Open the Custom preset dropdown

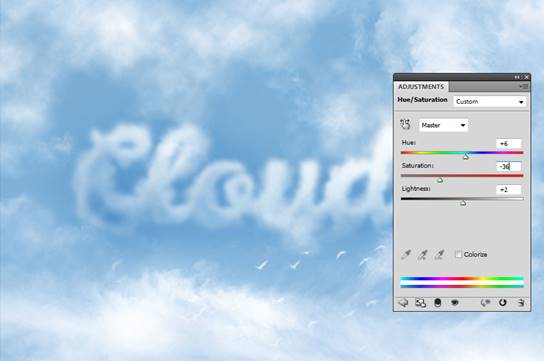pyautogui.click(x=490, y=102)
